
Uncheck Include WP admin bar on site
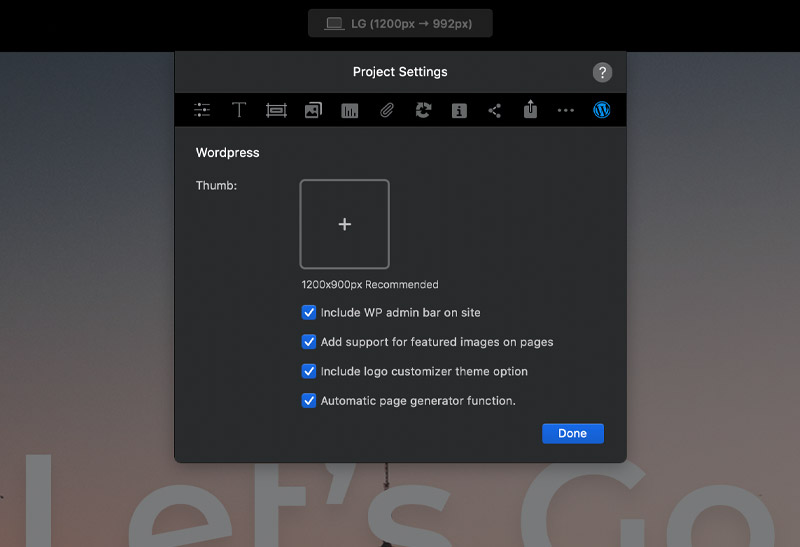(x=309, y=313)
